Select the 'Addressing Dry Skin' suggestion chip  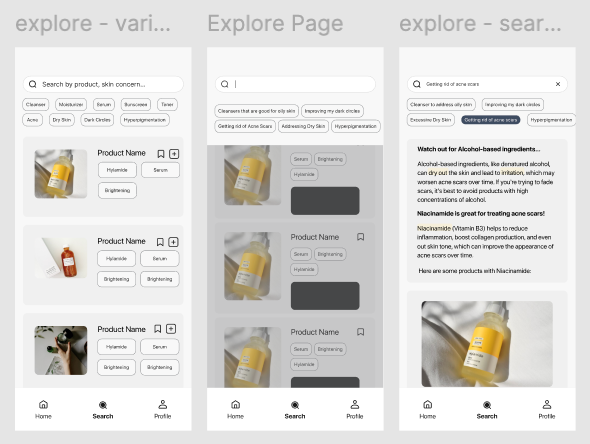303,126
